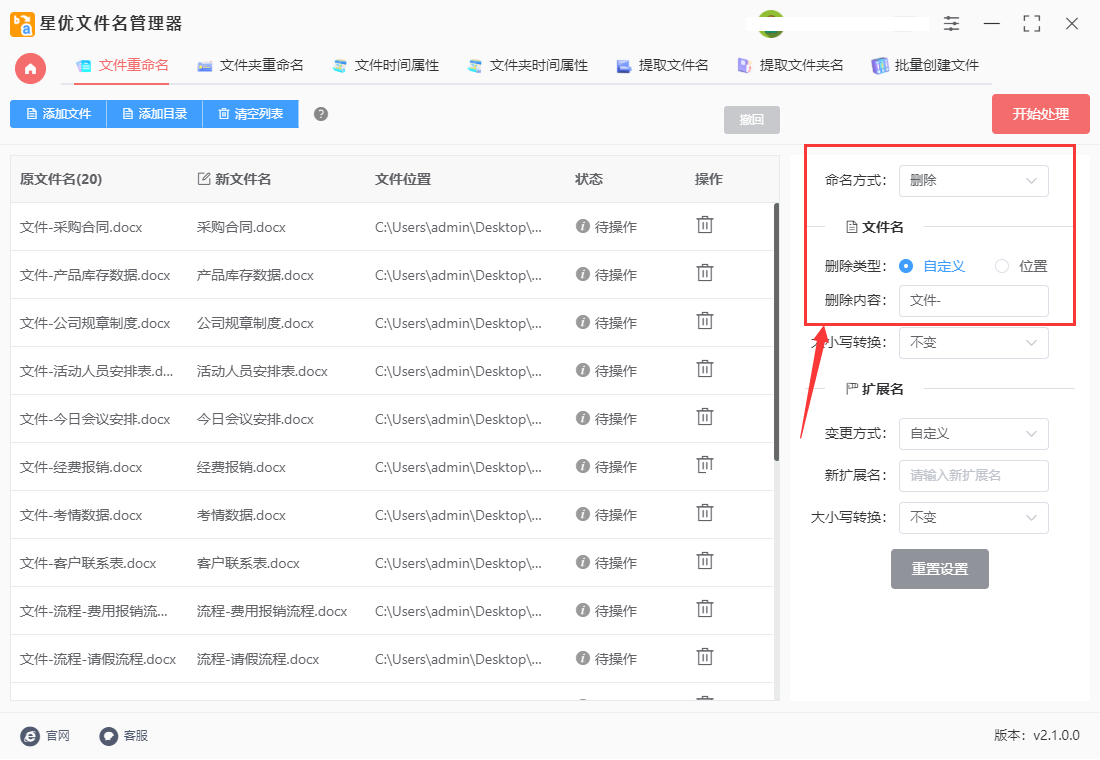Delete row 文件-采购合同.docx with trash icon
1100x760 pixels.
(704, 225)
